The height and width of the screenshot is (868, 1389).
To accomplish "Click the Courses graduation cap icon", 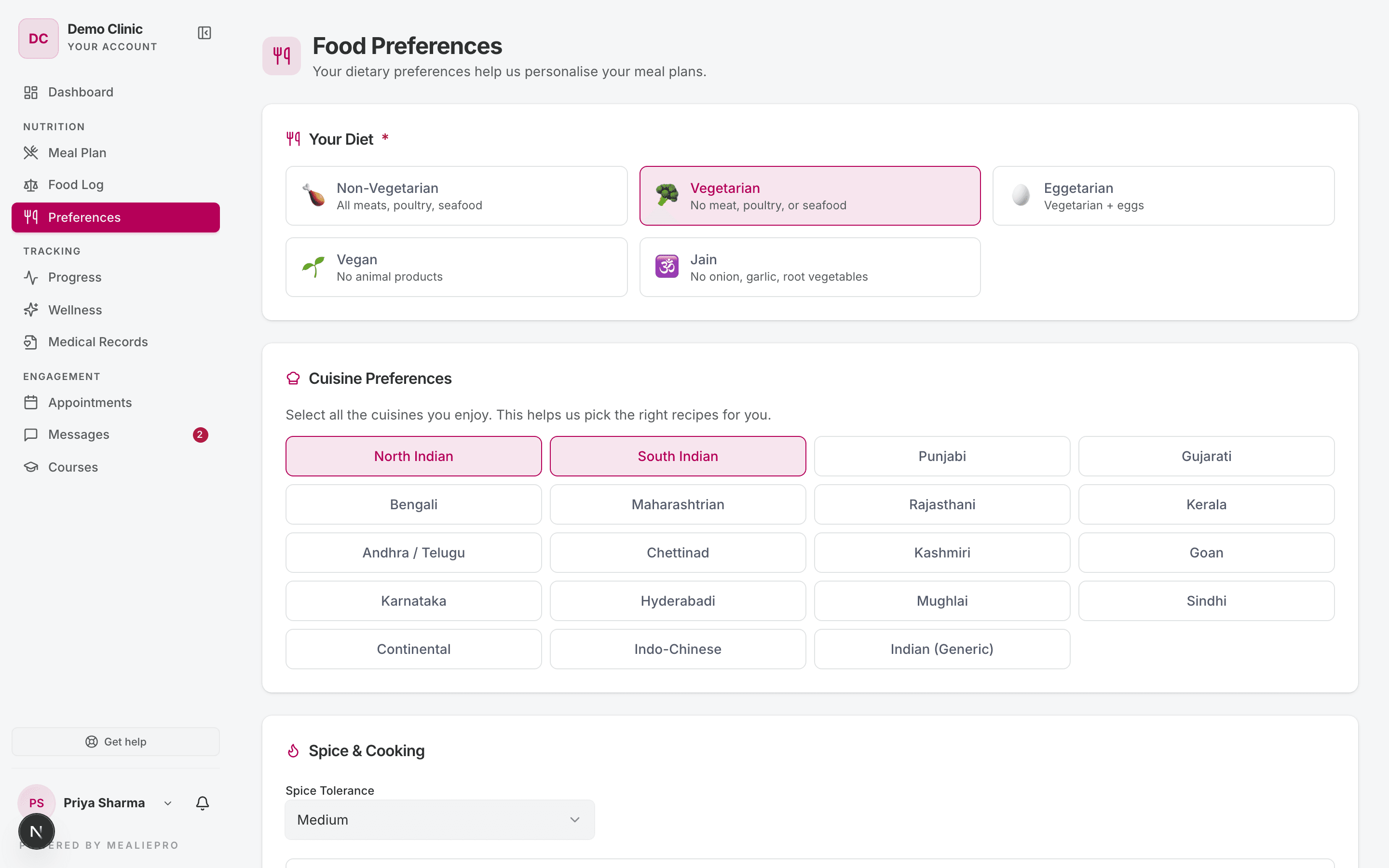I will pos(31,467).
